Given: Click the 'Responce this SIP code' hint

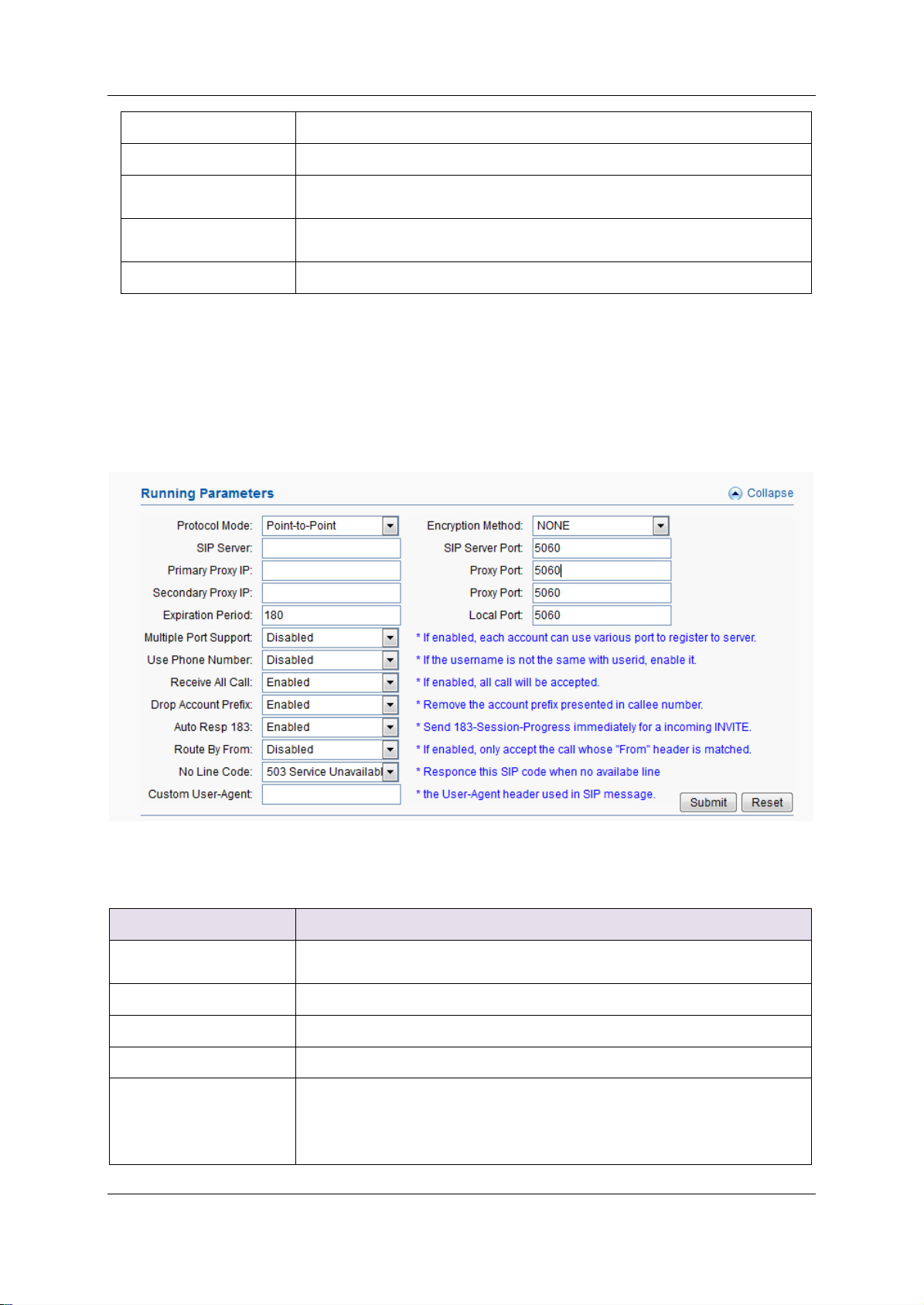Looking at the screenshot, I should point(538,772).
